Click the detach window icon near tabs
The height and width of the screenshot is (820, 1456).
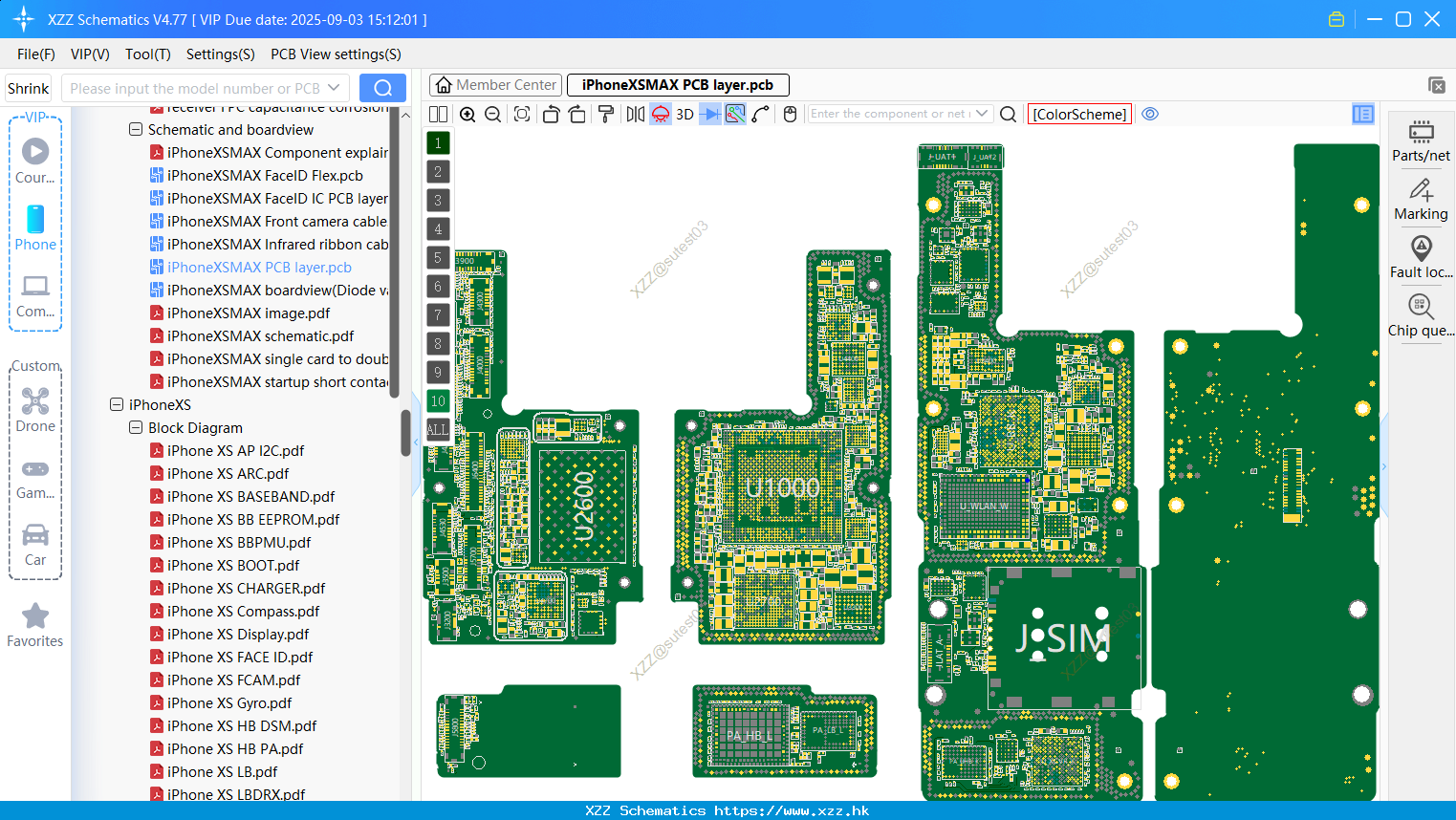coord(1436,85)
